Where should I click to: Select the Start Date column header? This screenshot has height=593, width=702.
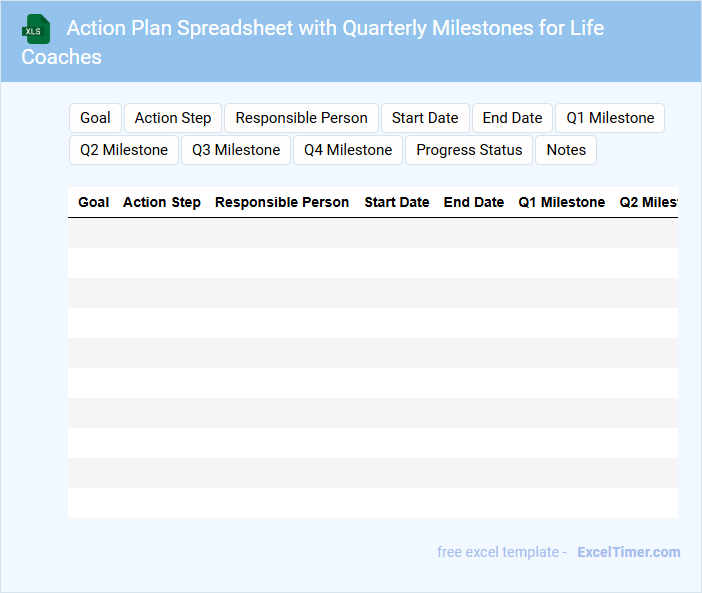[x=397, y=202]
